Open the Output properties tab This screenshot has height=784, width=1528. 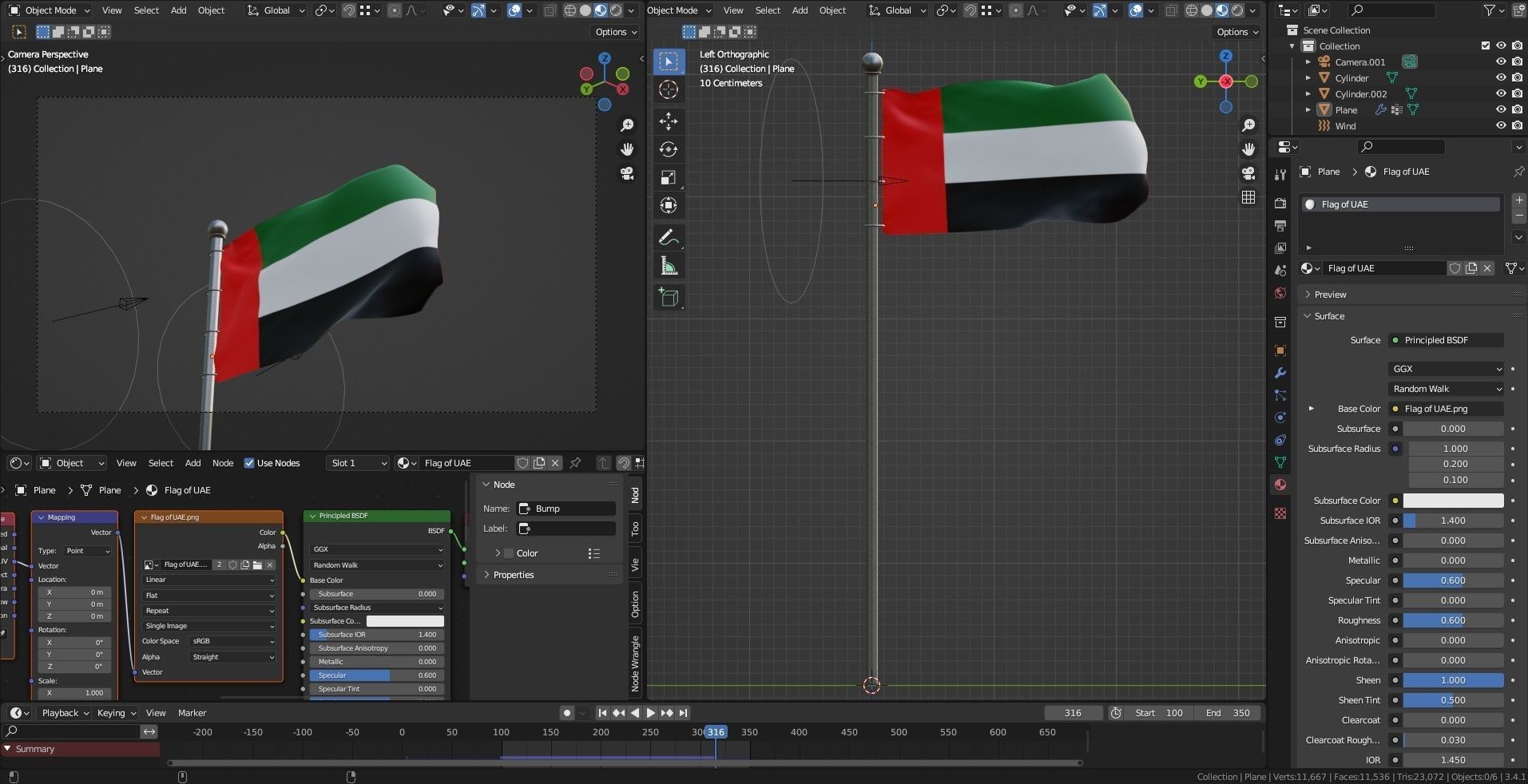pos(1280,226)
